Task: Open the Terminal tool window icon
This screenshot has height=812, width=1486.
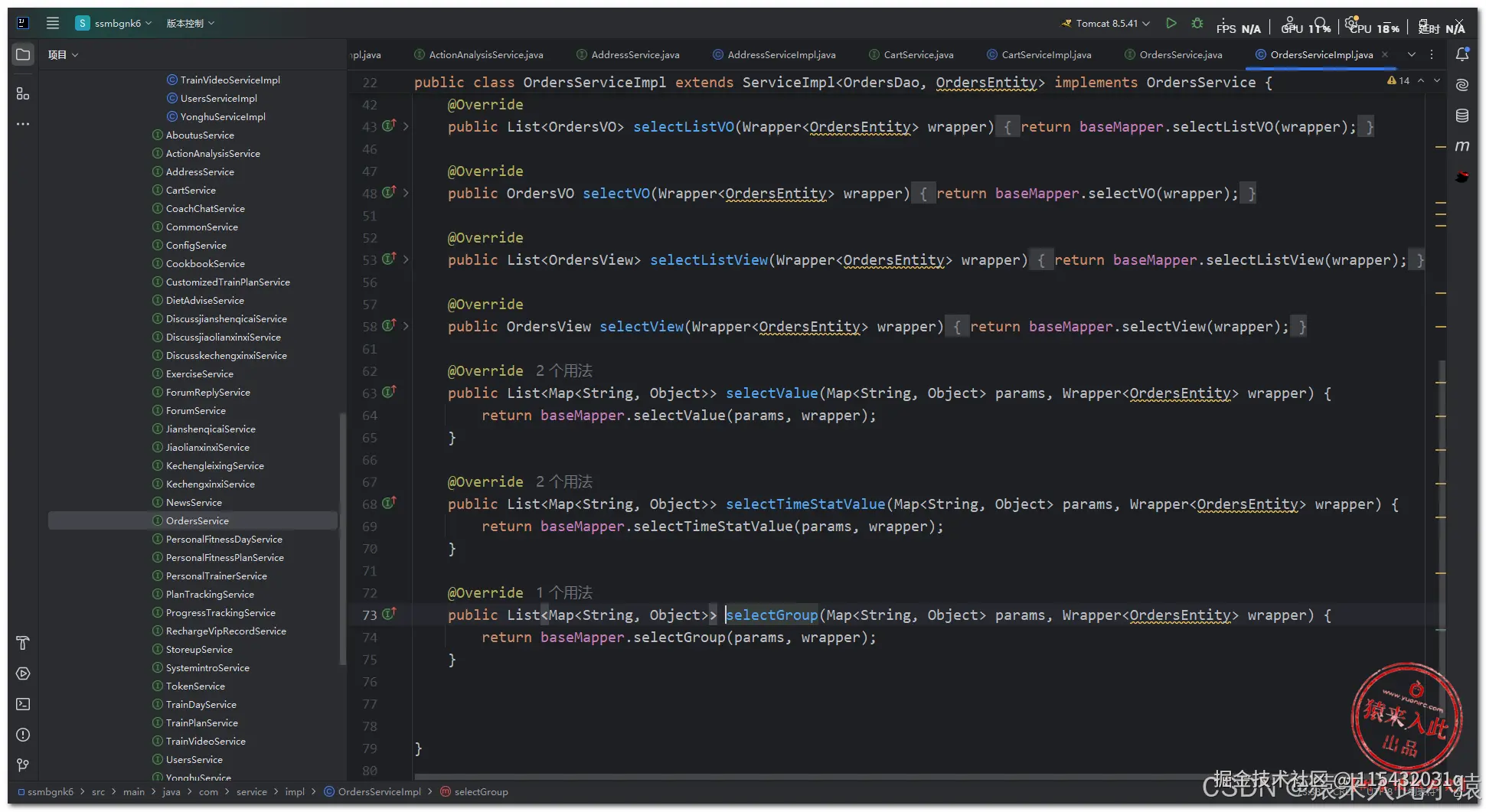Action: (23, 704)
